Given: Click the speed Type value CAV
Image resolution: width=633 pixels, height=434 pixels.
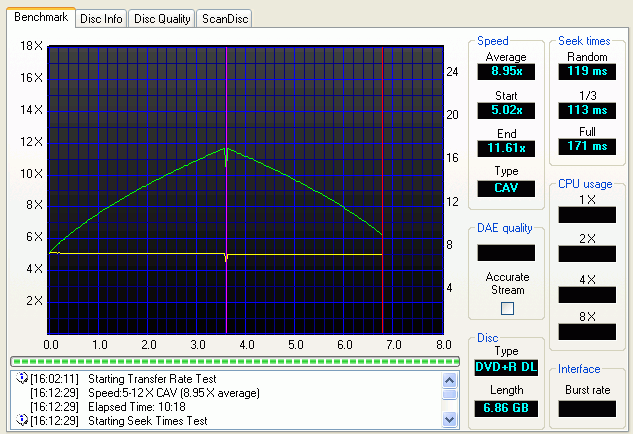Looking at the screenshot, I should [506, 188].
